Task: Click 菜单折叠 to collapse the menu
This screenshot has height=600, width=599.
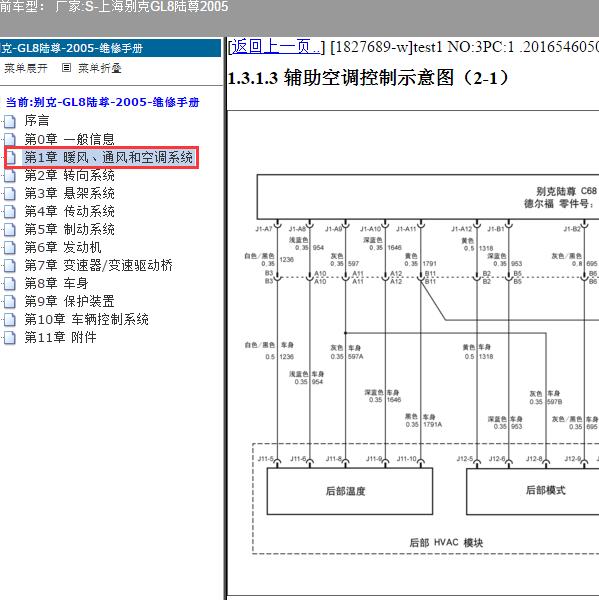Action: 100,68
